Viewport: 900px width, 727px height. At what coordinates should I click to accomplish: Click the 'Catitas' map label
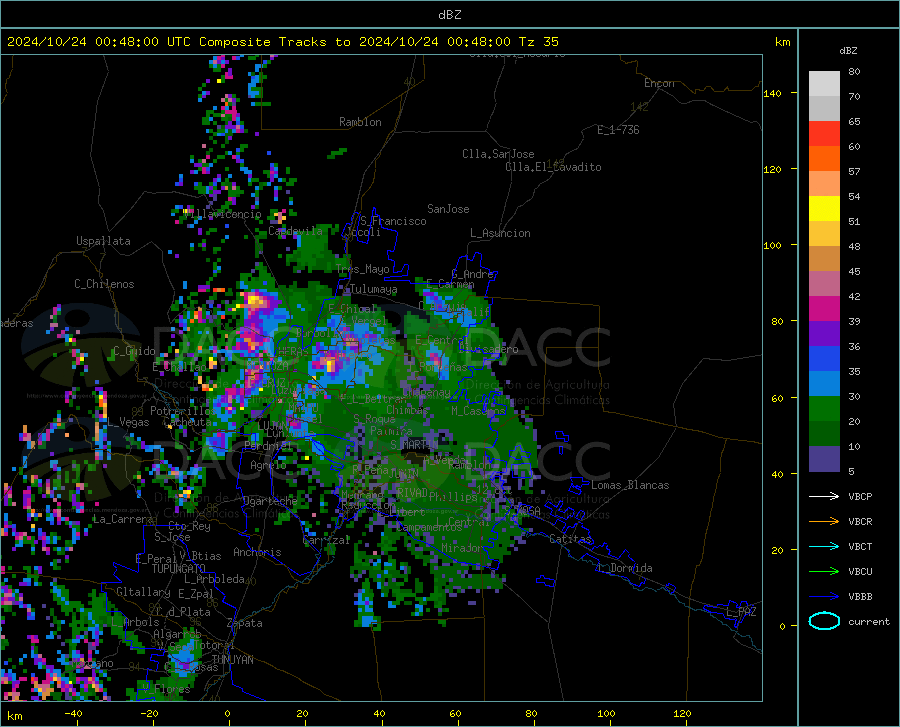tap(570, 539)
